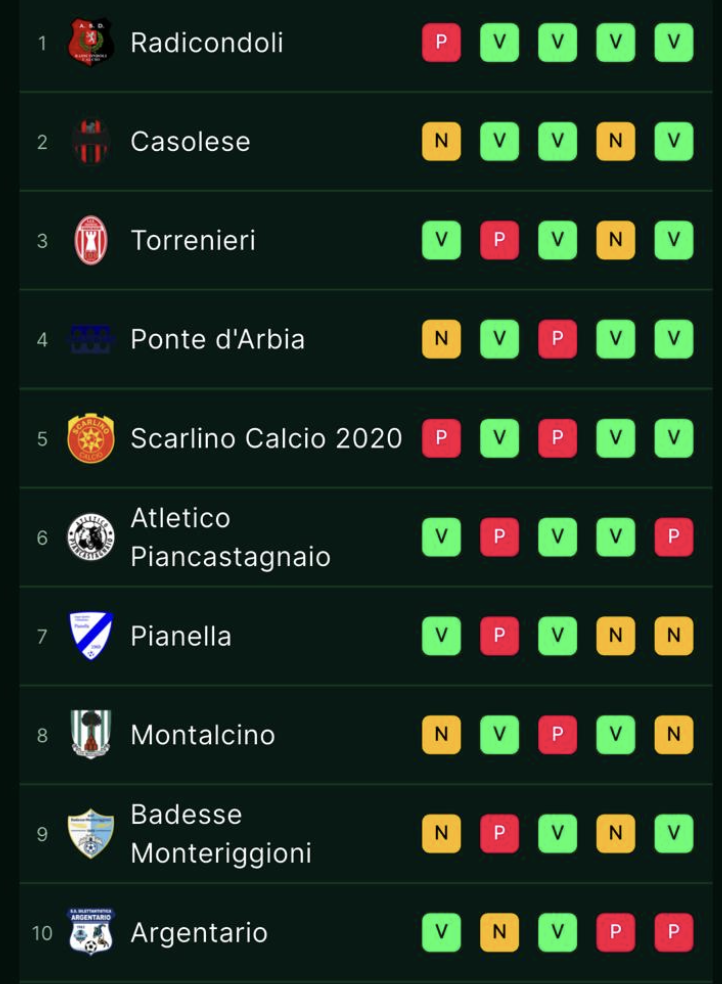Screen dimensions: 722x984
Task: Click the Montalcino team crest
Action: pyautogui.click(x=90, y=735)
